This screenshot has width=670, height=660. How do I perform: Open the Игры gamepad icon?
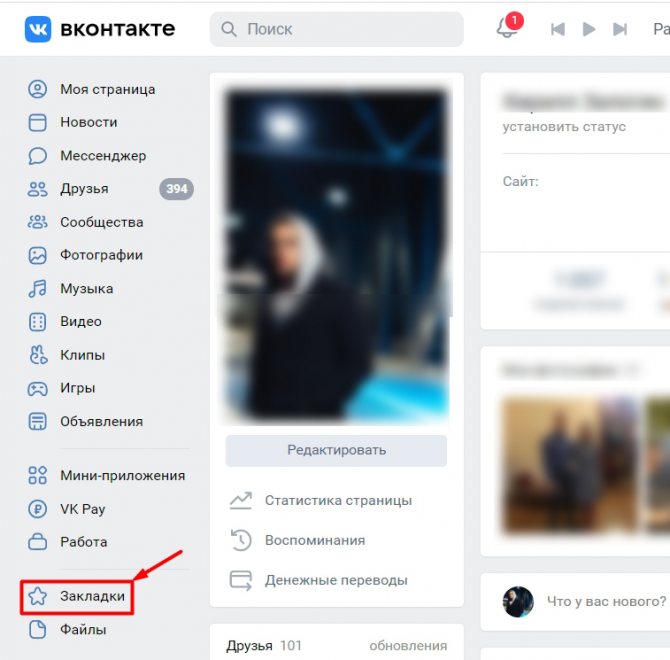coord(38,388)
